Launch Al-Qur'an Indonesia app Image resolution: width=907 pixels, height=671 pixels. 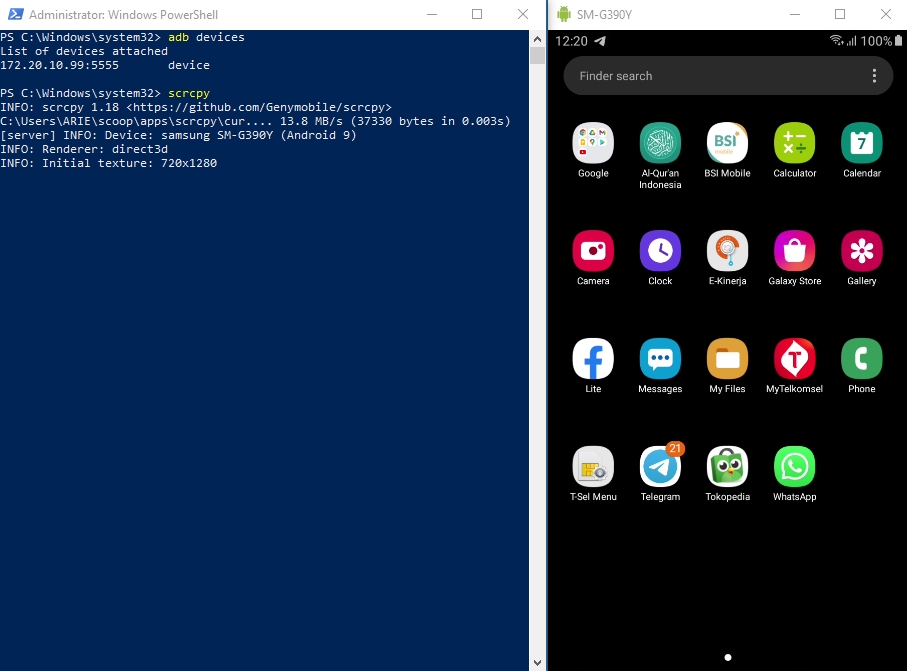660,143
